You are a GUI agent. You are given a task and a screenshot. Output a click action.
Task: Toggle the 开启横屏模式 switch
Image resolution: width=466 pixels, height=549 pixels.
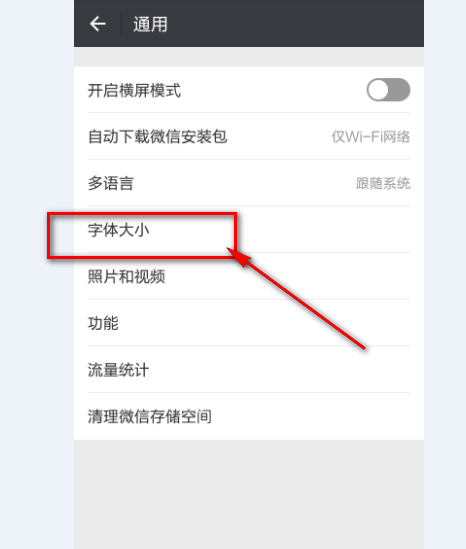pyautogui.click(x=388, y=90)
